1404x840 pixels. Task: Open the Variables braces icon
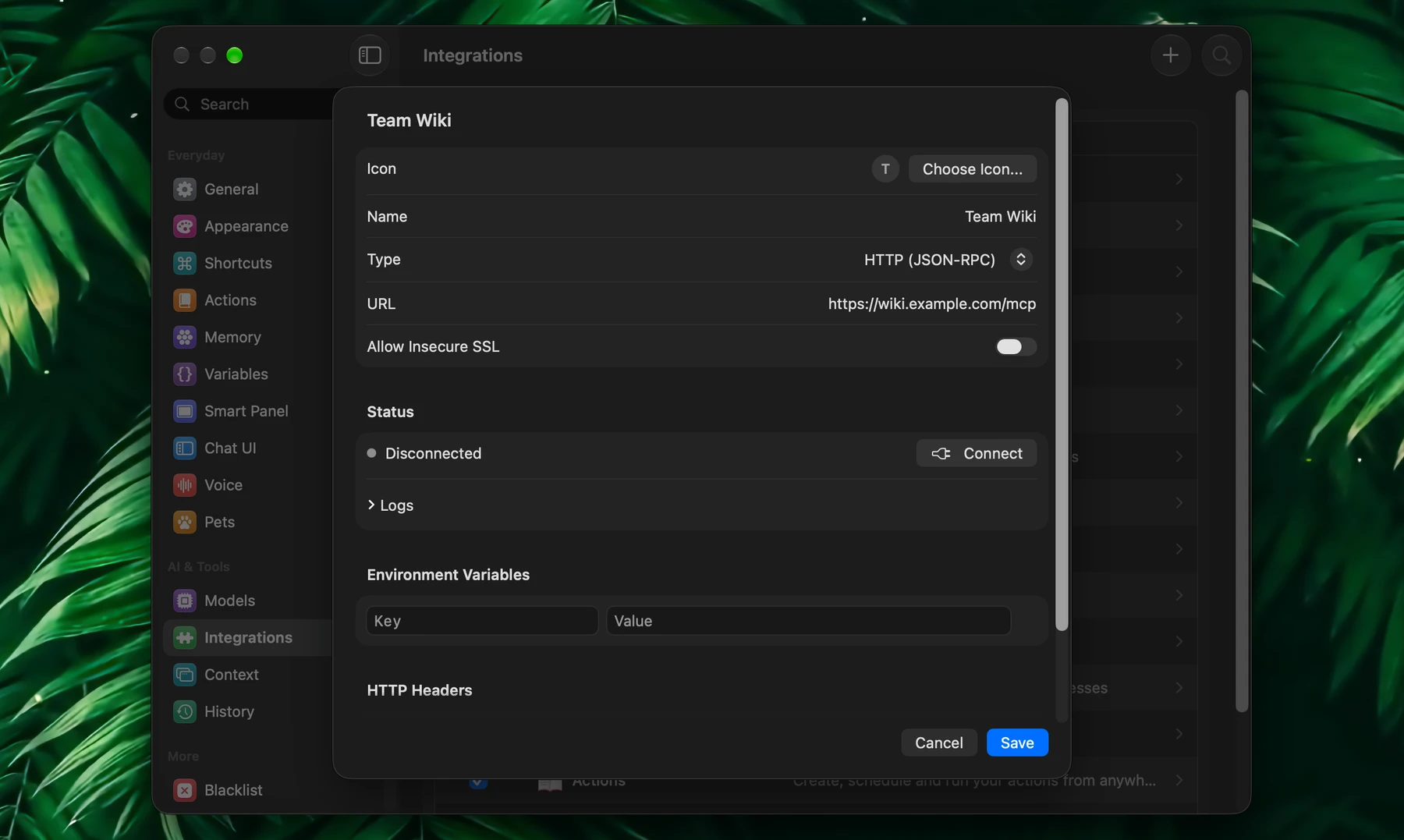click(x=185, y=374)
